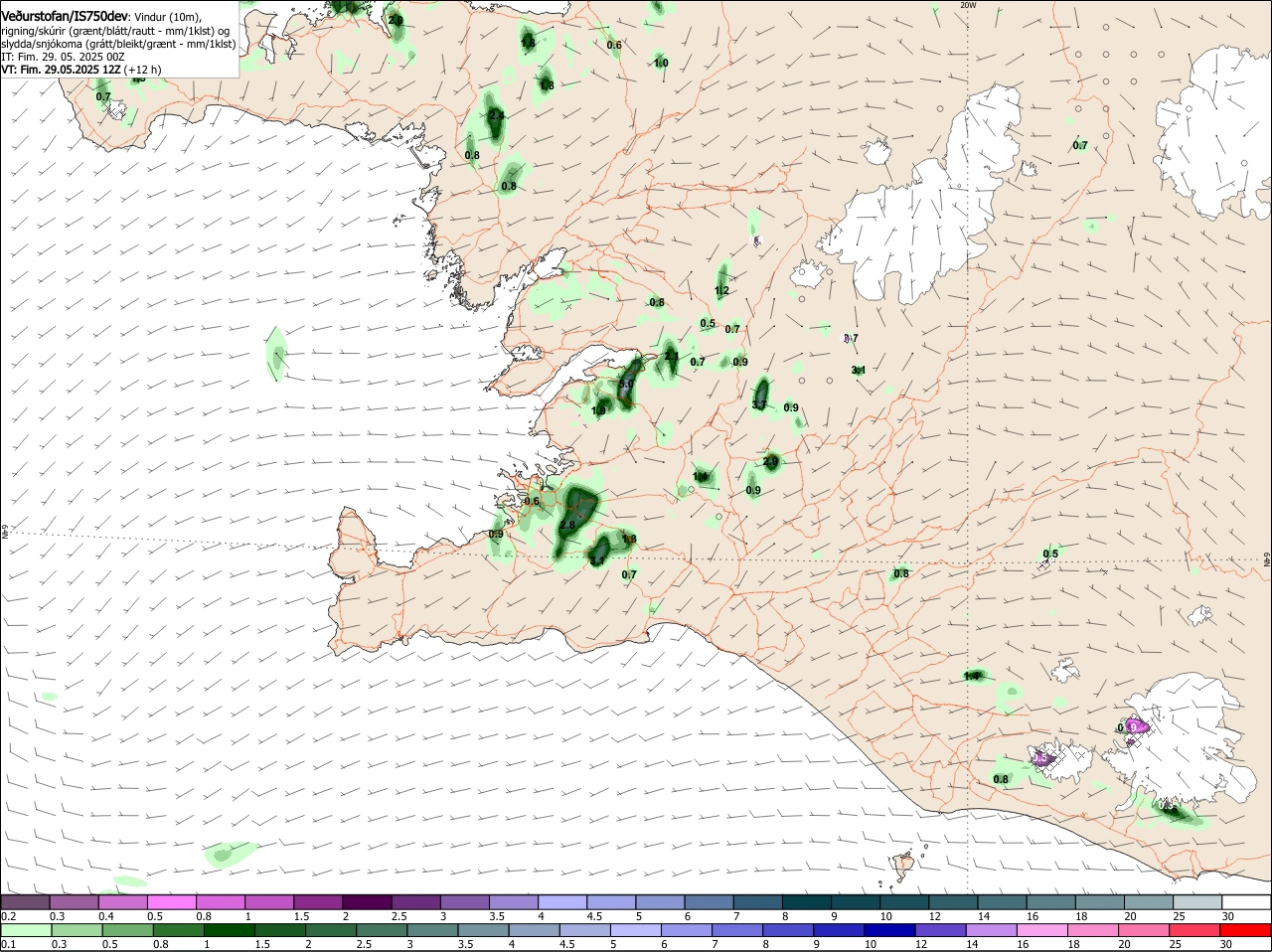
Task: Click the 2.8 precipitation value on the map
Action: click(567, 525)
